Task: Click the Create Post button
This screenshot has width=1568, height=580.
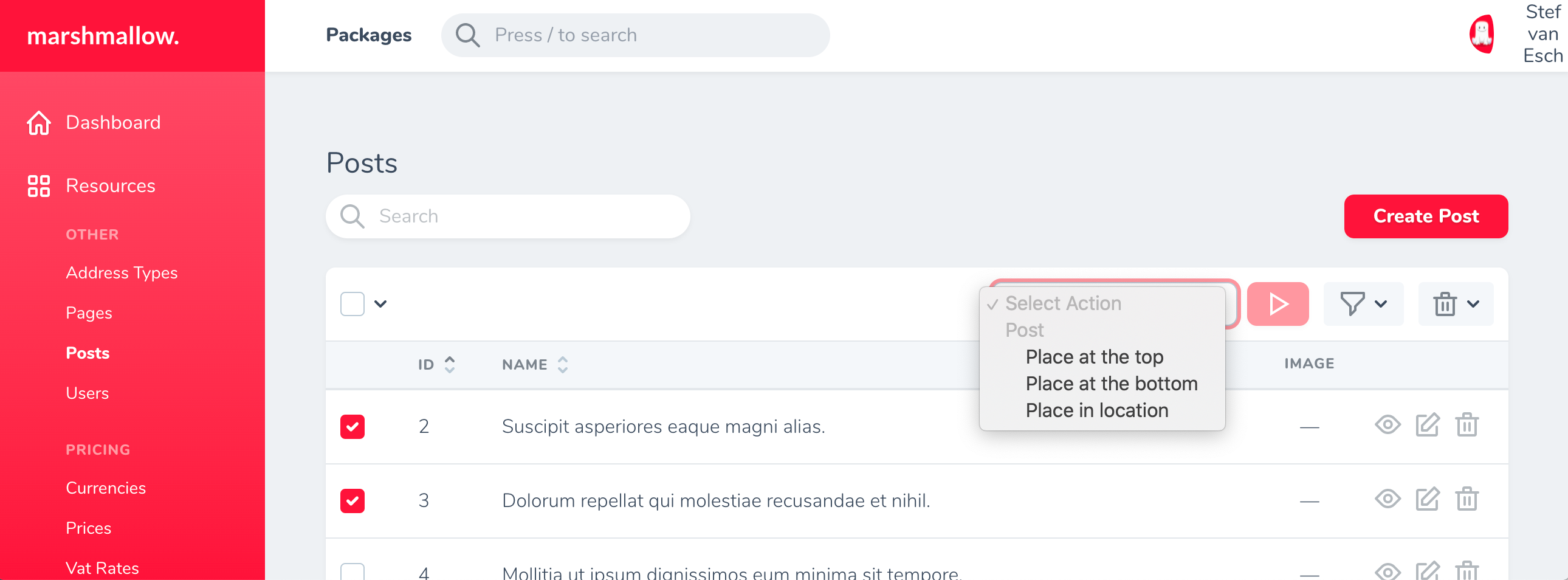Action: (x=1426, y=216)
